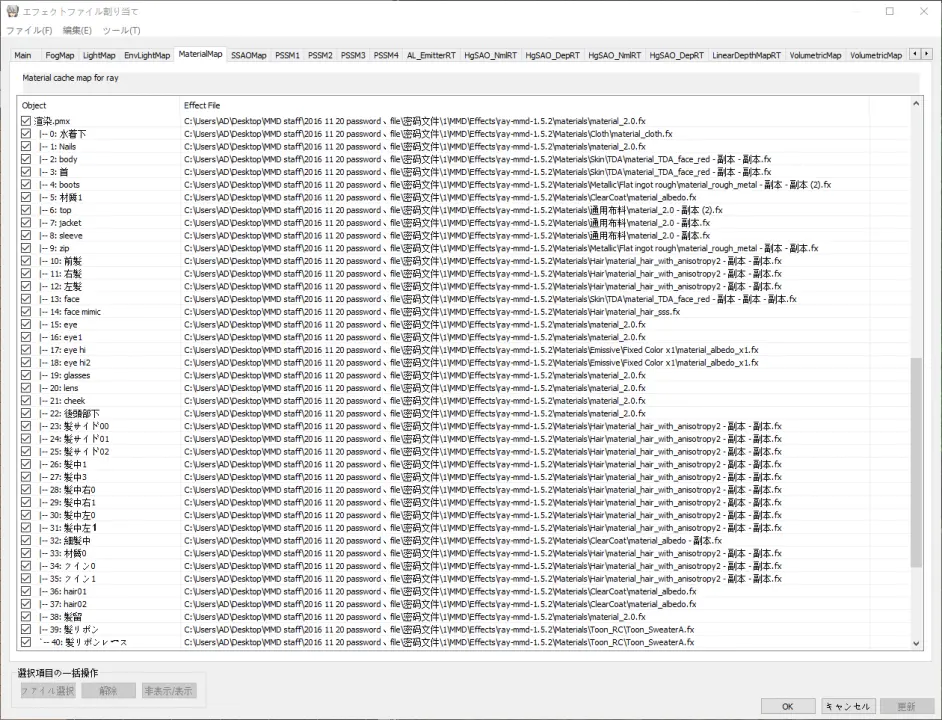Switch to the PSSM2 tab

(320, 55)
